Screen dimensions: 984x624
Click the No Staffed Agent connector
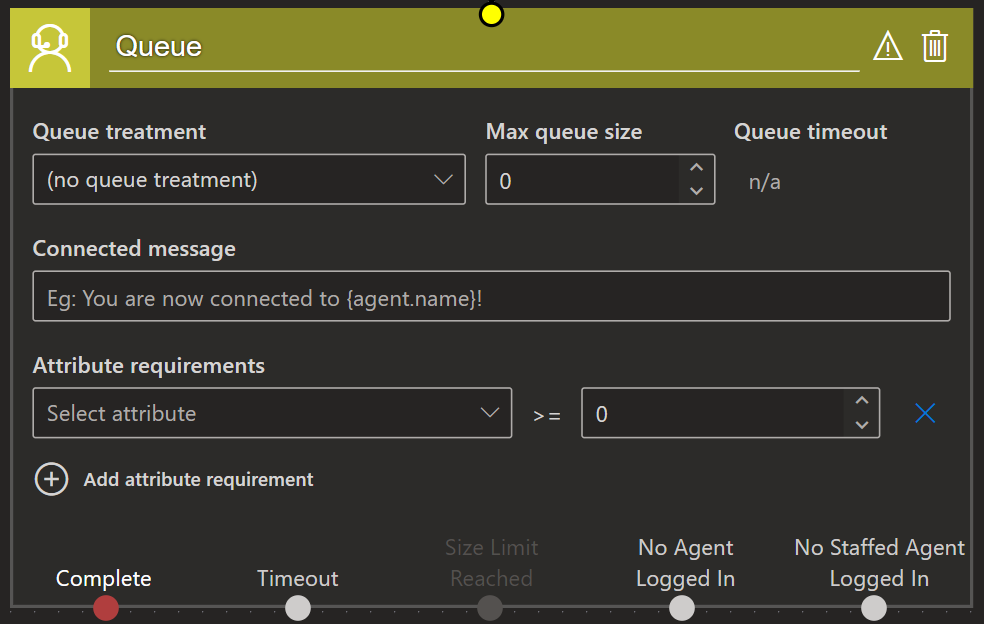tap(874, 607)
